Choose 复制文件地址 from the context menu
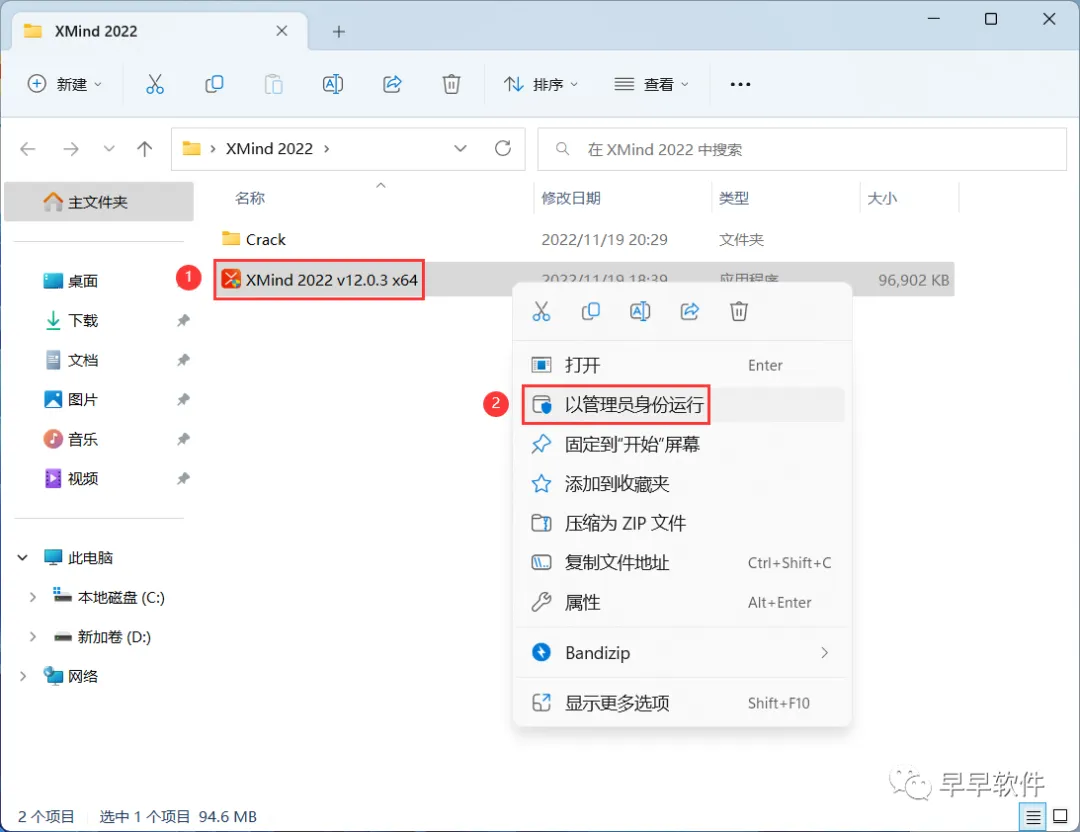The width and height of the screenshot is (1080, 832). click(x=682, y=563)
